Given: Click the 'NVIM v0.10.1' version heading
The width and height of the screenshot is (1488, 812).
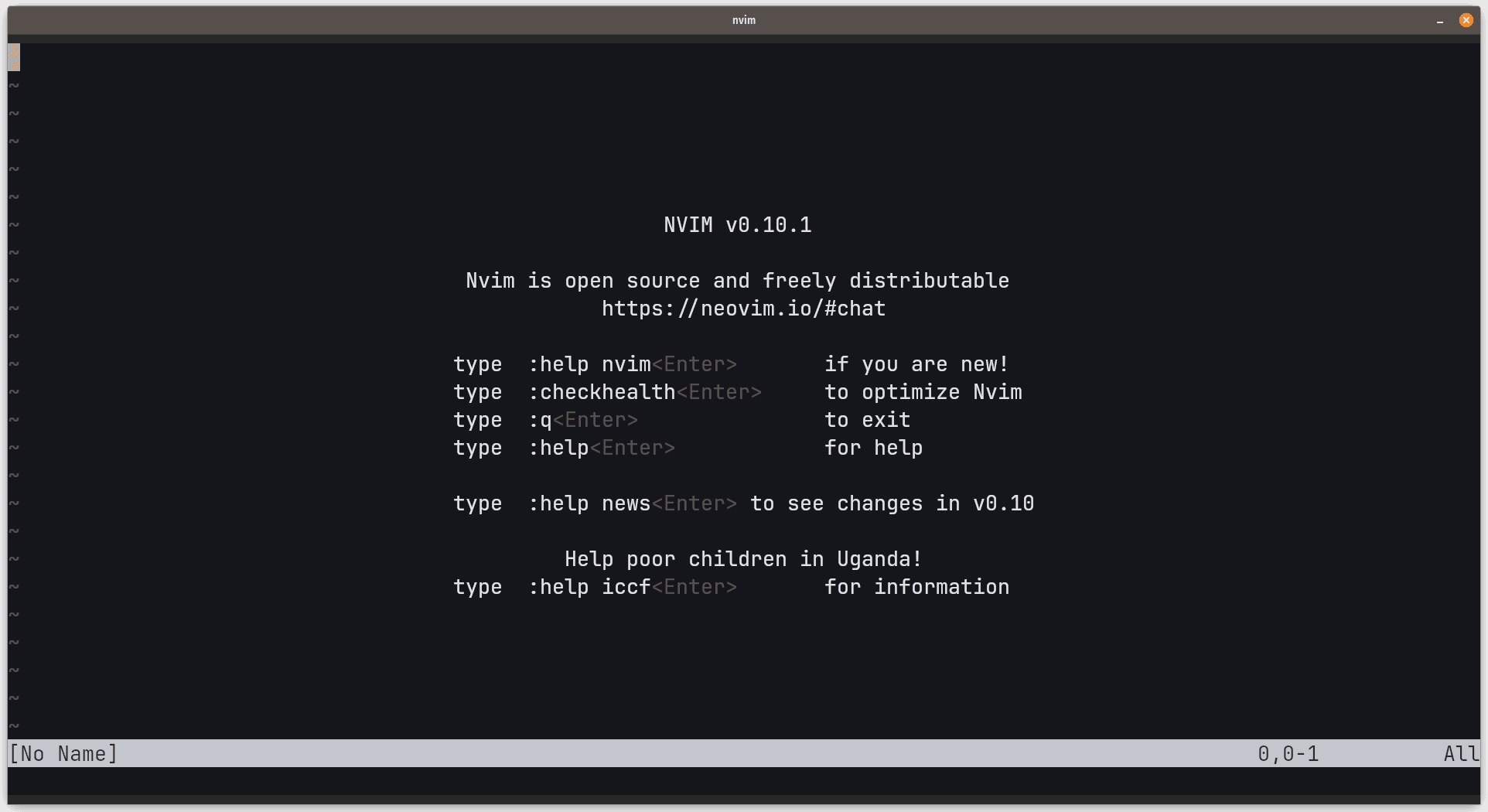Looking at the screenshot, I should pos(738,225).
